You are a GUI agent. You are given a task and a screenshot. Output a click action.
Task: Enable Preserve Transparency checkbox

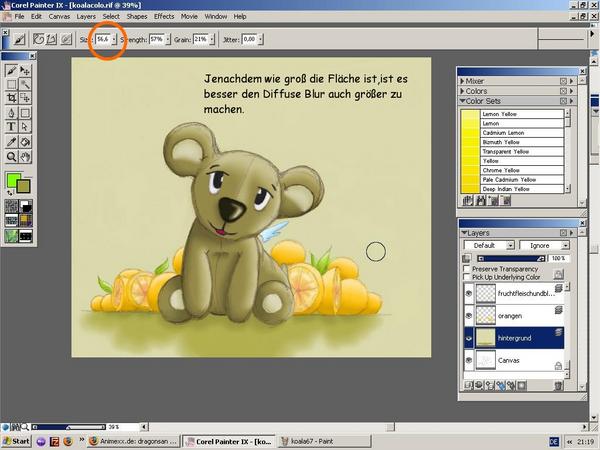click(466, 269)
